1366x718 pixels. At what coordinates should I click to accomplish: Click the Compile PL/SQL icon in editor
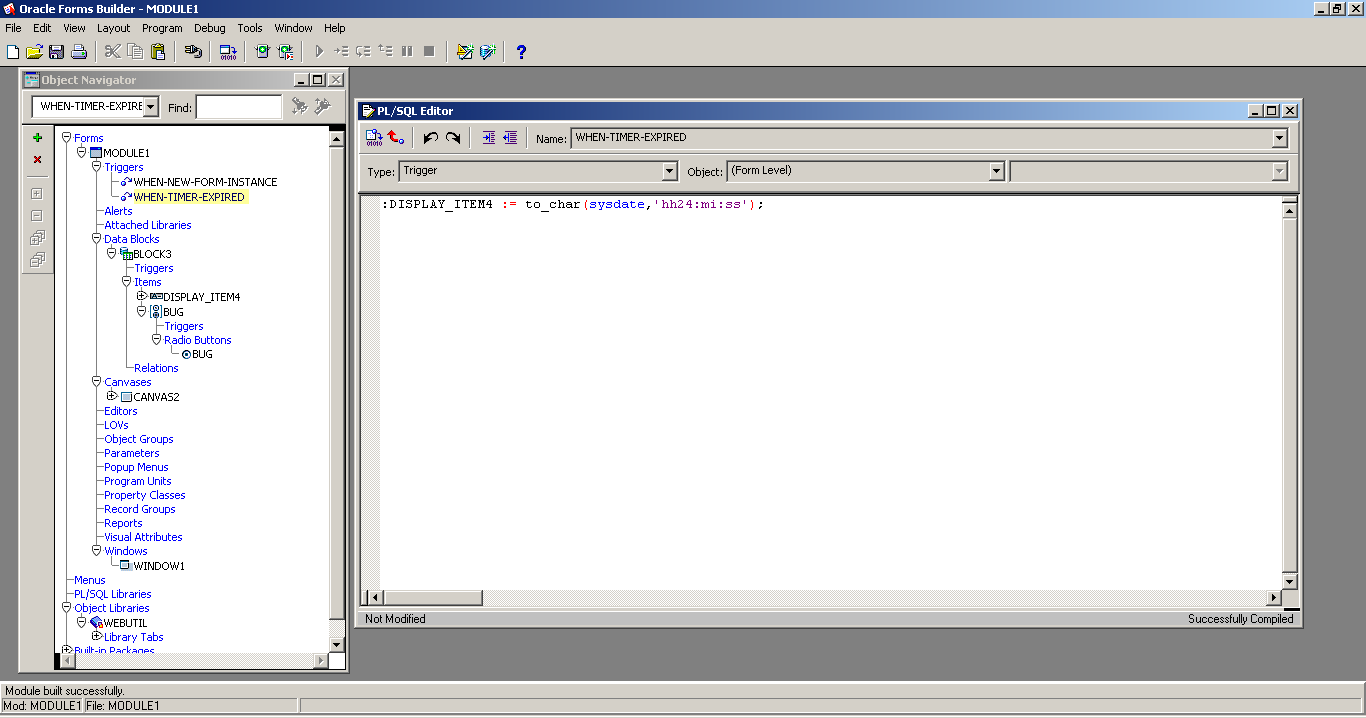[374, 138]
